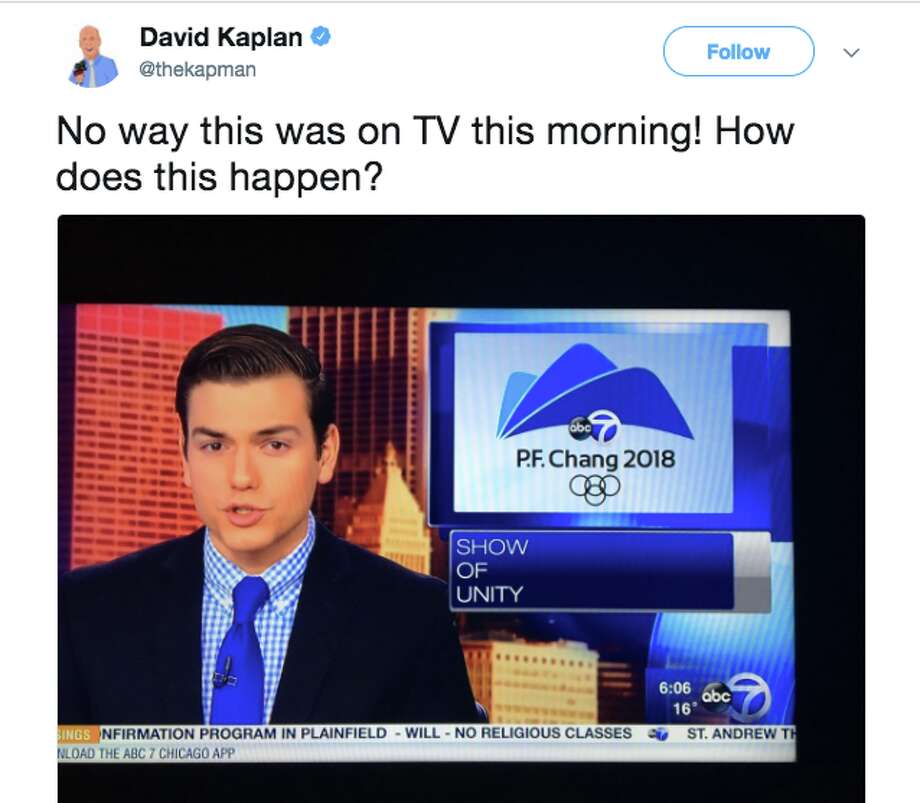Follow David Kaplan's account
Image resolution: width=920 pixels, height=803 pixels.
(x=738, y=52)
